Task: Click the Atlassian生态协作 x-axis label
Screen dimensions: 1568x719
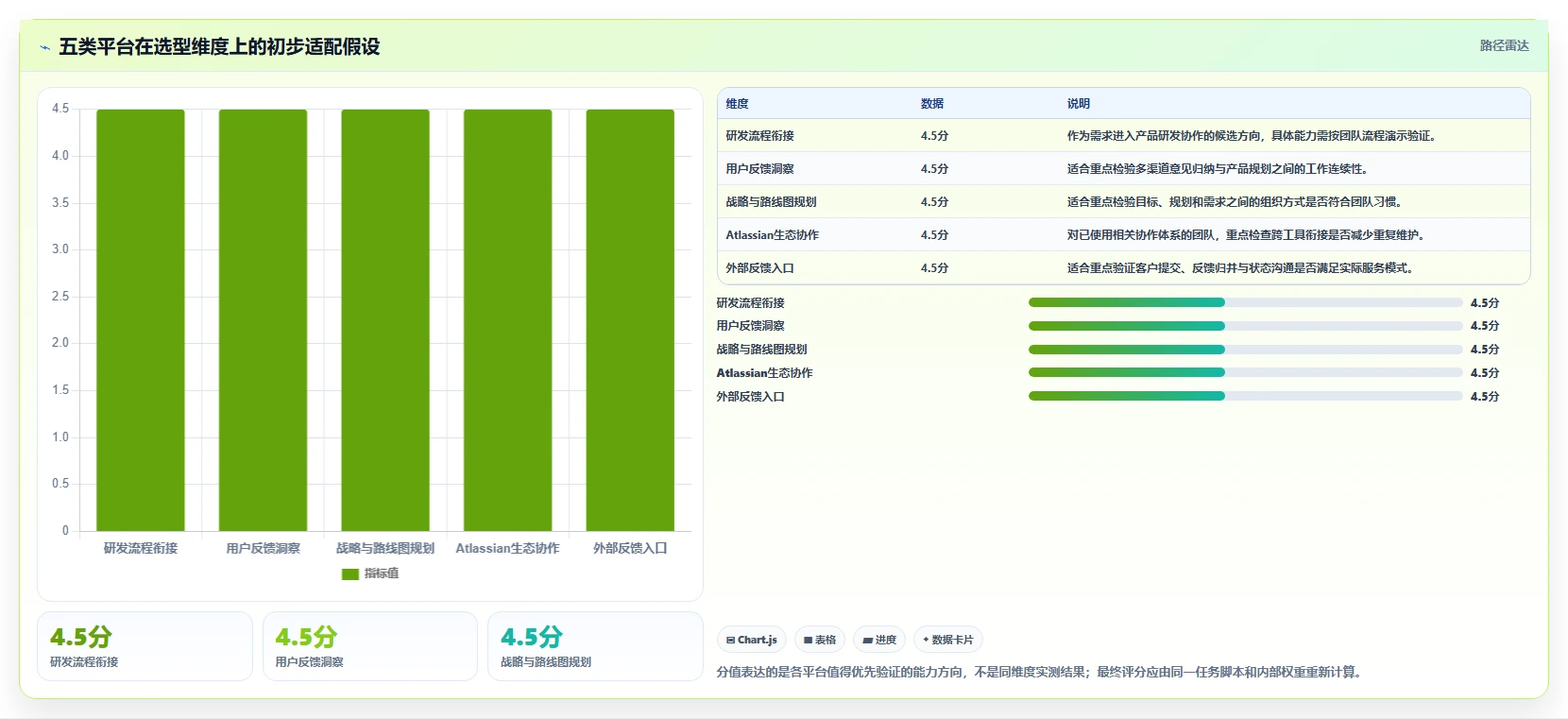Action: (507, 548)
